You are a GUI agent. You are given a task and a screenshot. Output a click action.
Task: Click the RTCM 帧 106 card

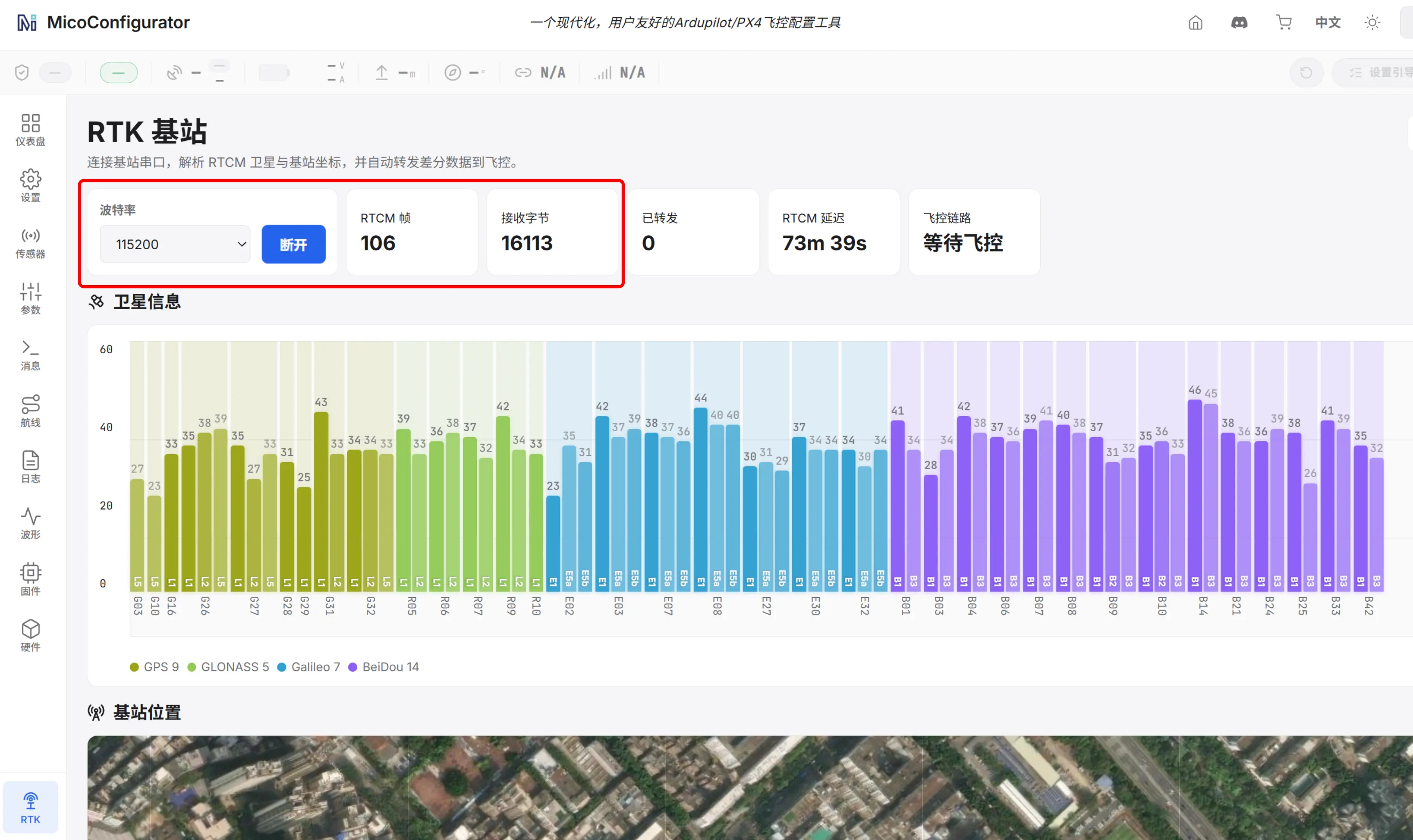tap(412, 232)
